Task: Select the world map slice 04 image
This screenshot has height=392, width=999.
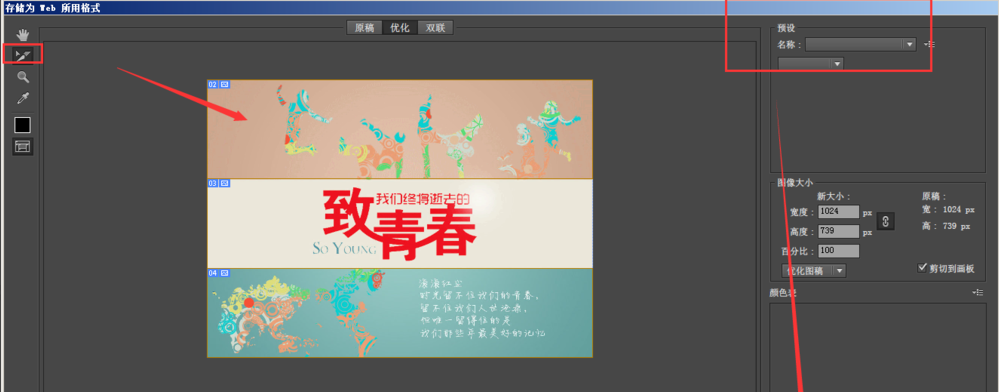Action: 399,312
